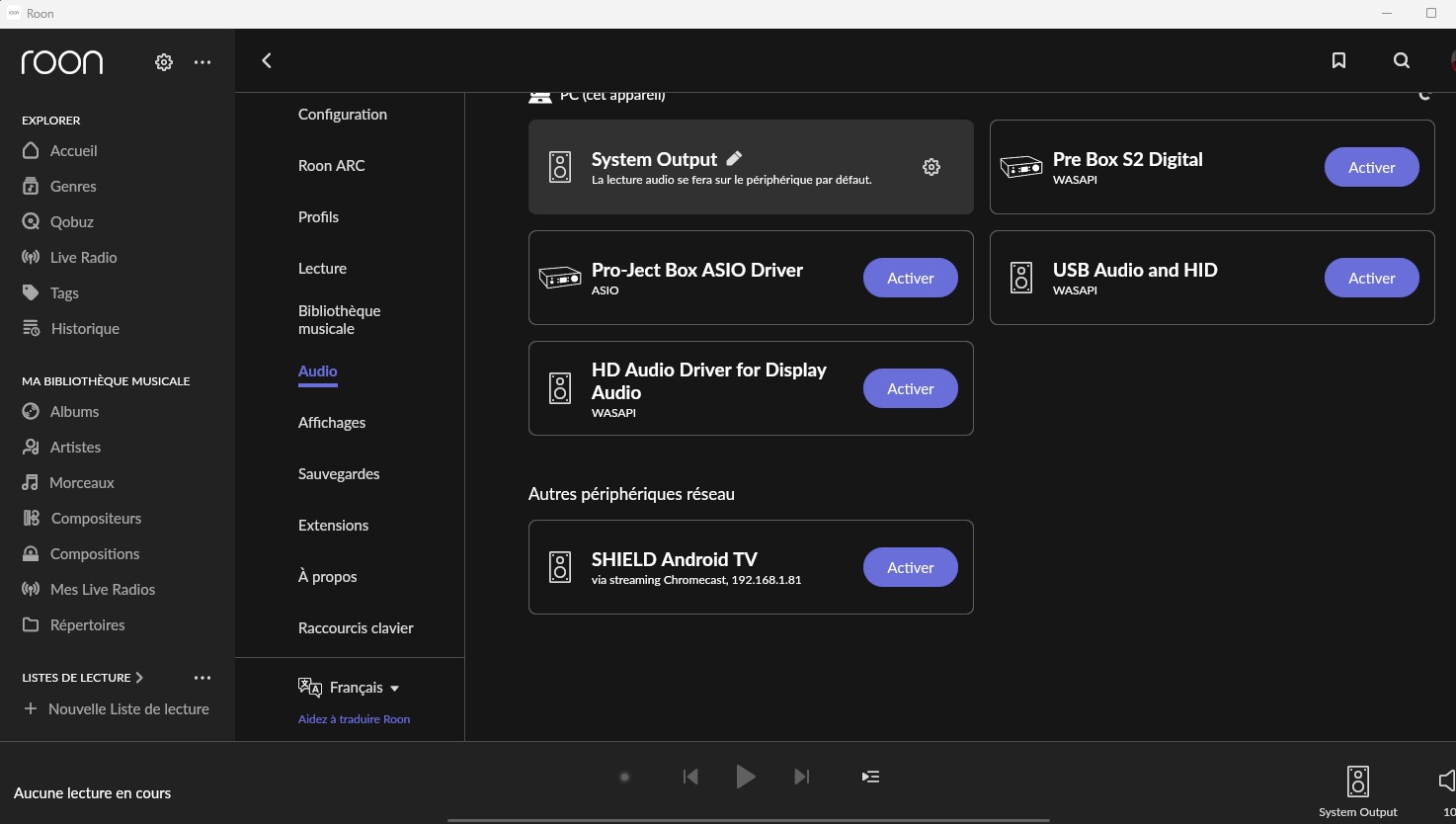1456x824 pixels.
Task: Create Nouvelle Liste de lecture
Action: [x=117, y=708]
